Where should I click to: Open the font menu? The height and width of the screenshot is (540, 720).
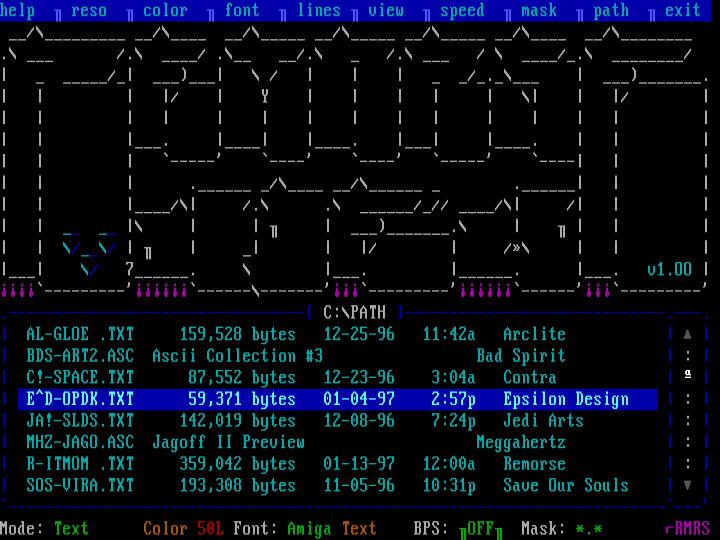(x=241, y=11)
